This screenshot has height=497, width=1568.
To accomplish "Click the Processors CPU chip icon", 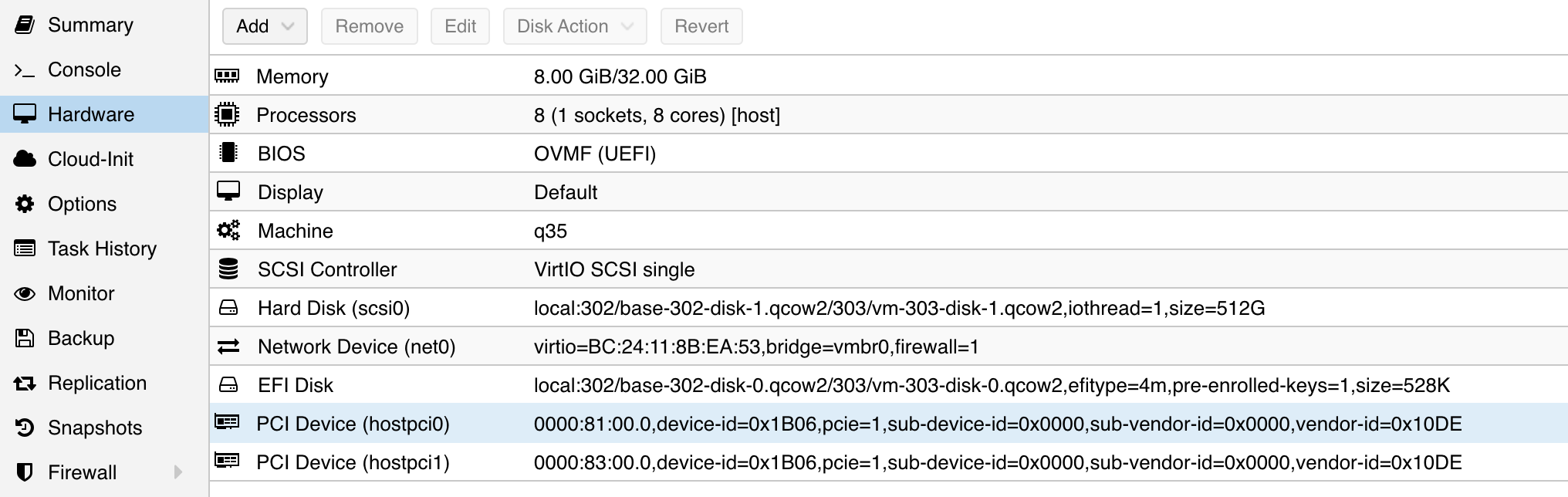I will 227,114.
